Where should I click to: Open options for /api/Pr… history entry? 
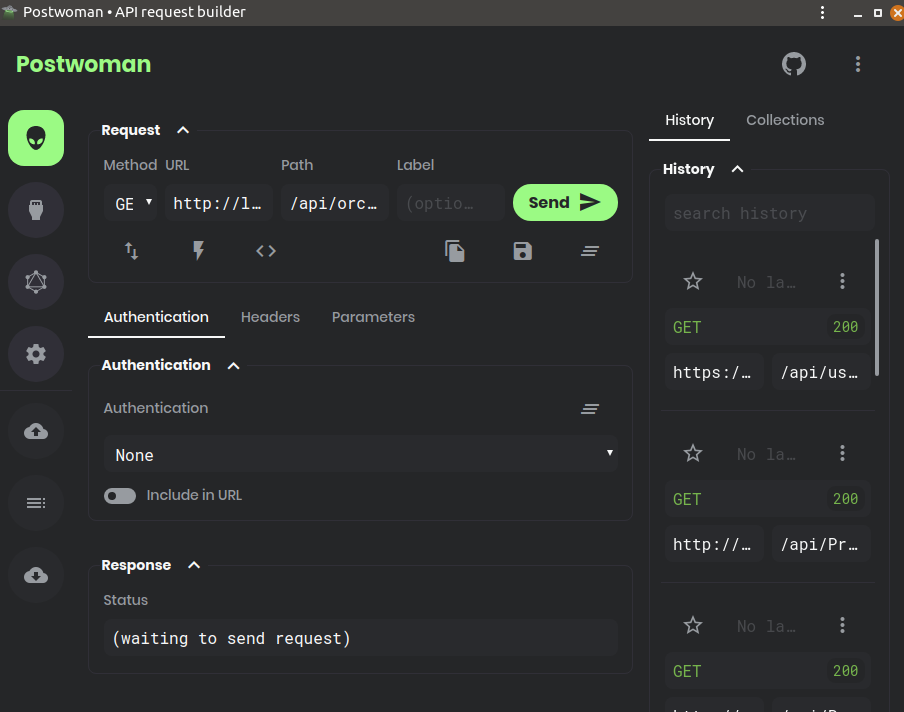tap(842, 454)
